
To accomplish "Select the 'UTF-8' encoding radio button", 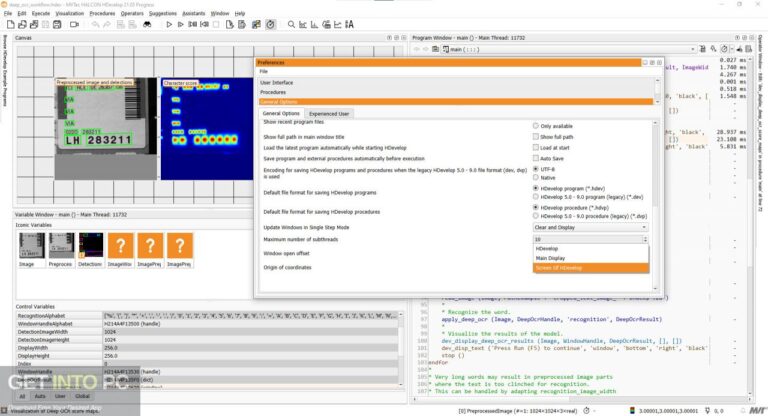I will (535, 169).
